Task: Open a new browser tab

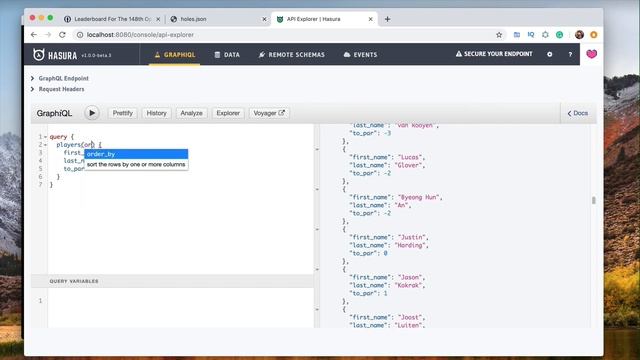Action: pos(387,19)
